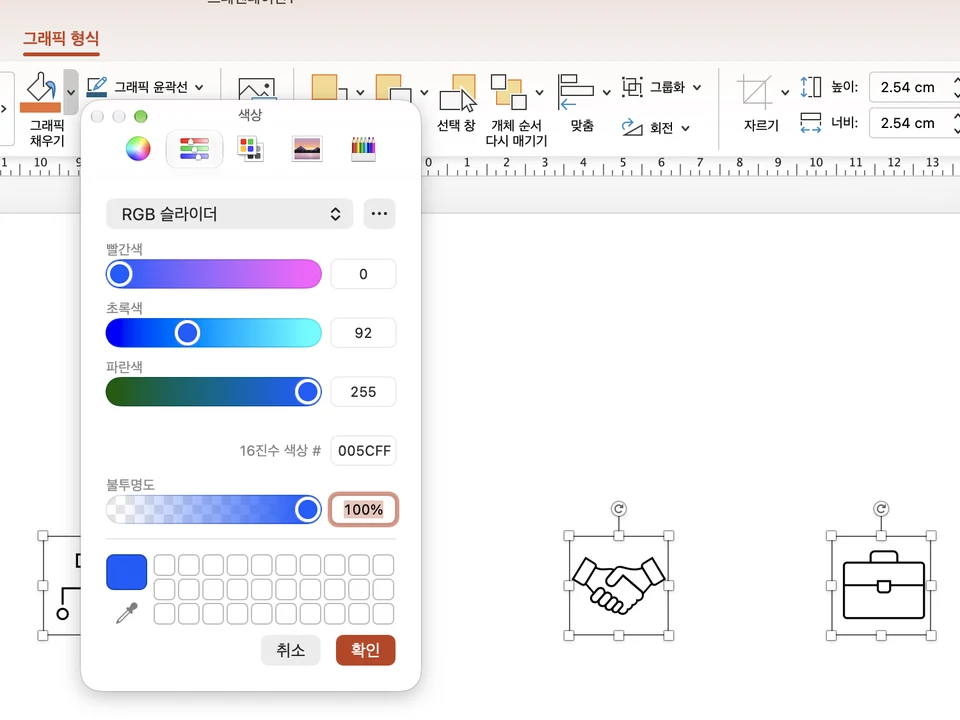Image resolution: width=960 pixels, height=720 pixels.
Task: Expand the reorder objects dropdown arrow
Action: 539,92
